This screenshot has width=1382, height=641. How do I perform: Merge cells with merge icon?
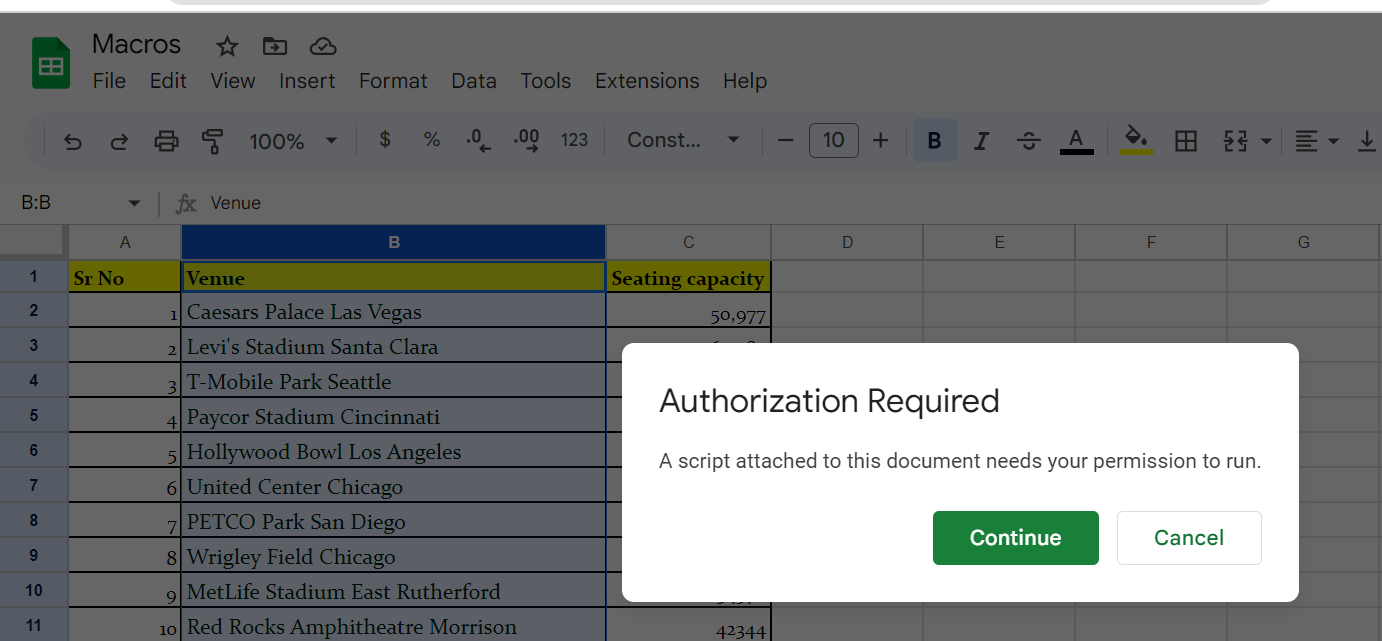pyautogui.click(x=1236, y=141)
